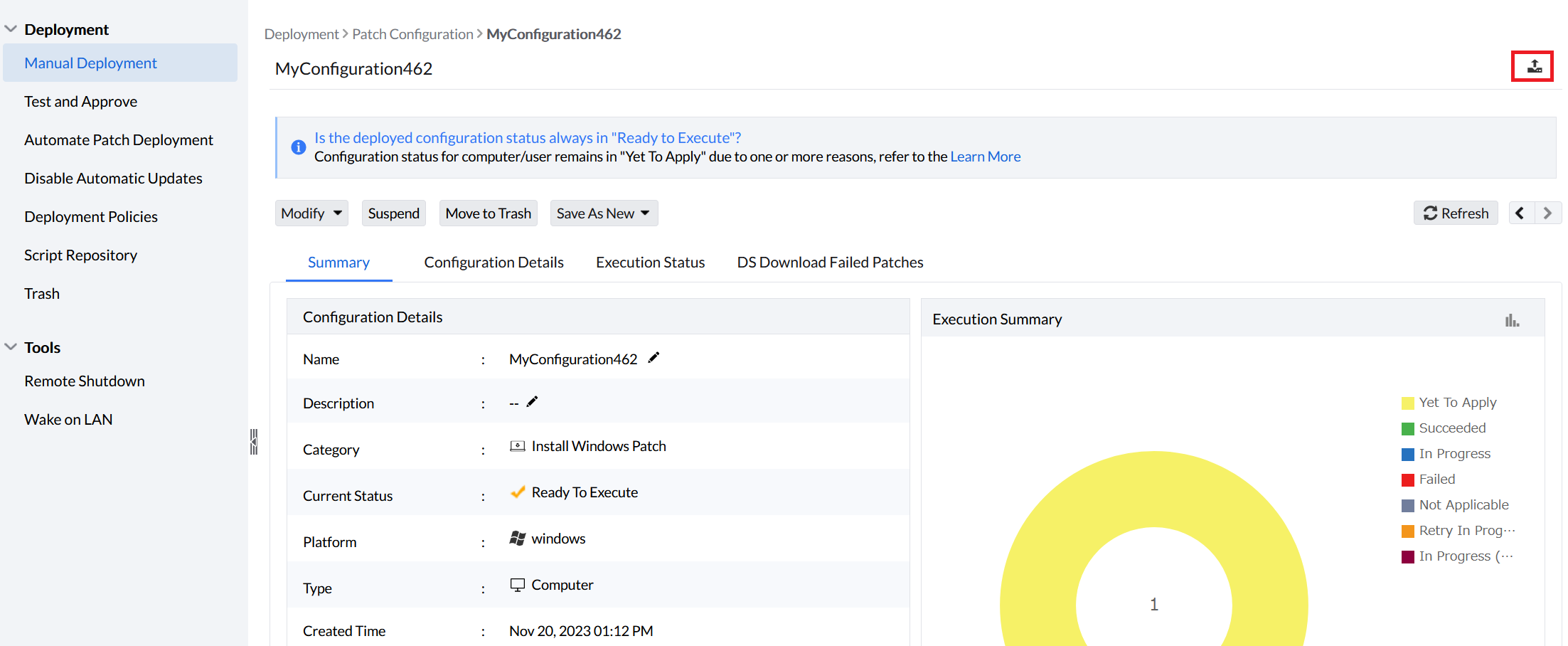
Task: Click the export icon at top right
Action: tap(1534, 67)
